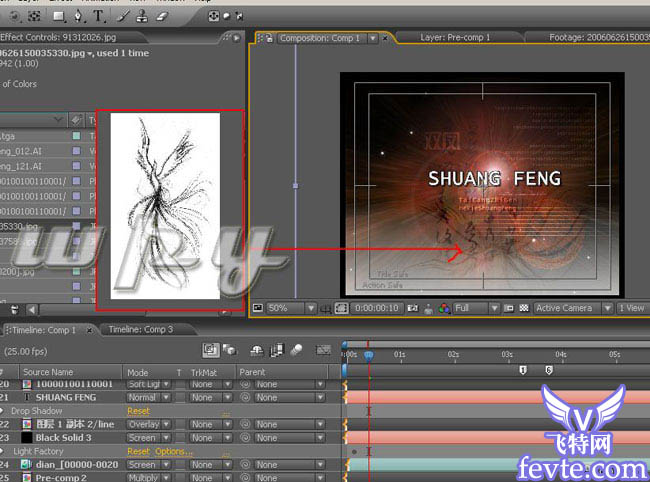Click the view axis mode icon

pos(240,16)
